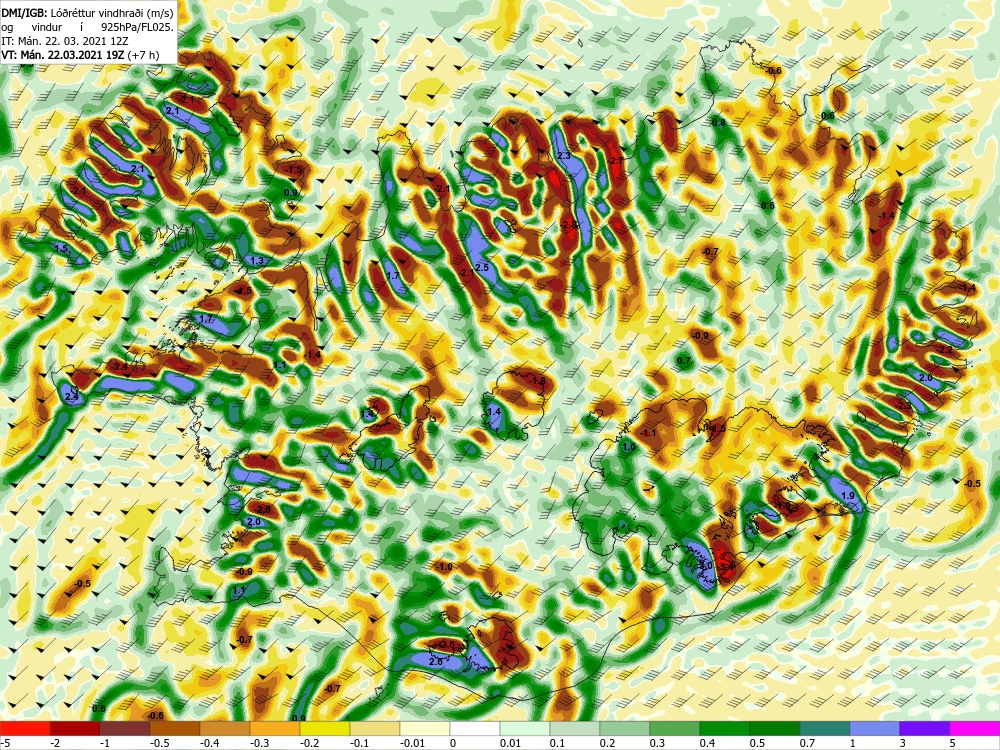Click the '-0.4' legend scale label
Screen dimensions: 1000x750
(208, 743)
